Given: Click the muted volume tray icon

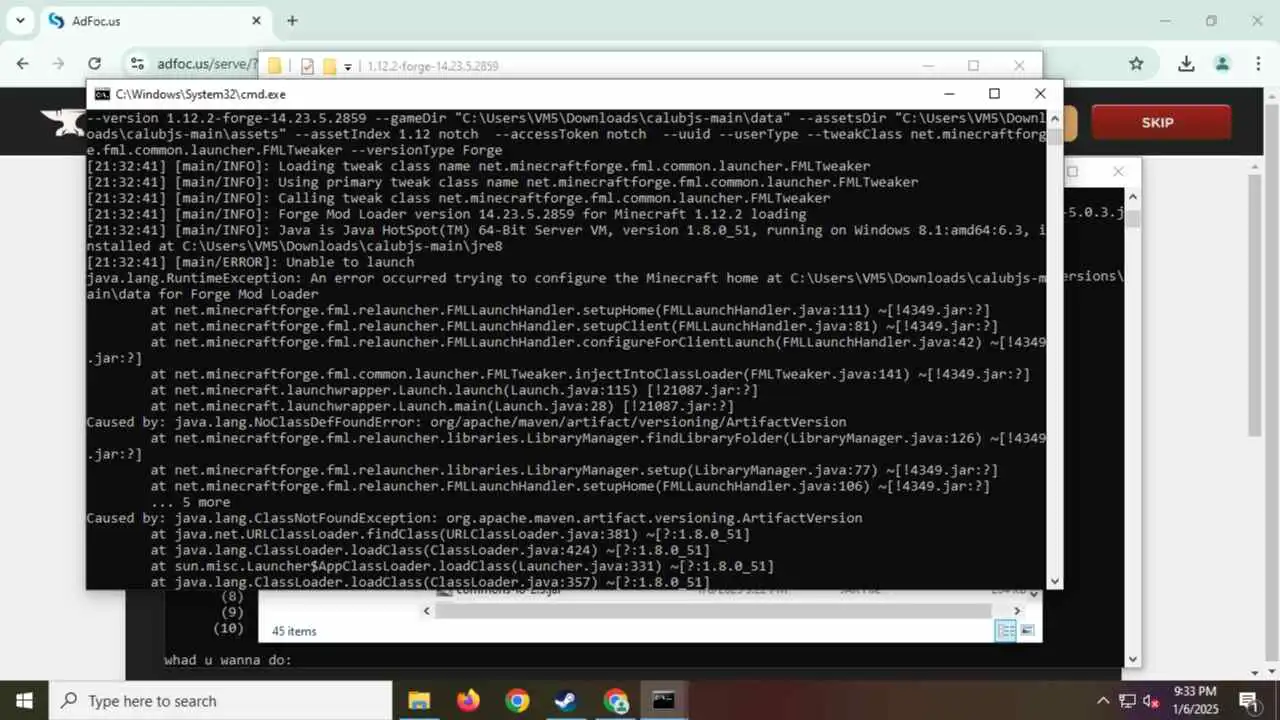Looking at the screenshot, I should [x=1151, y=701].
